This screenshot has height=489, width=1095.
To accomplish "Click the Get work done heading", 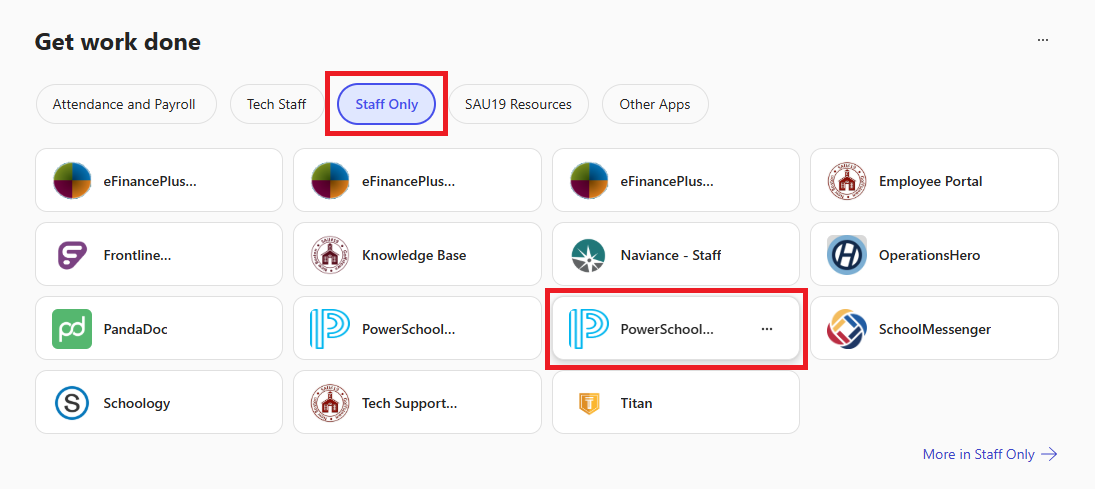I will click(x=117, y=42).
